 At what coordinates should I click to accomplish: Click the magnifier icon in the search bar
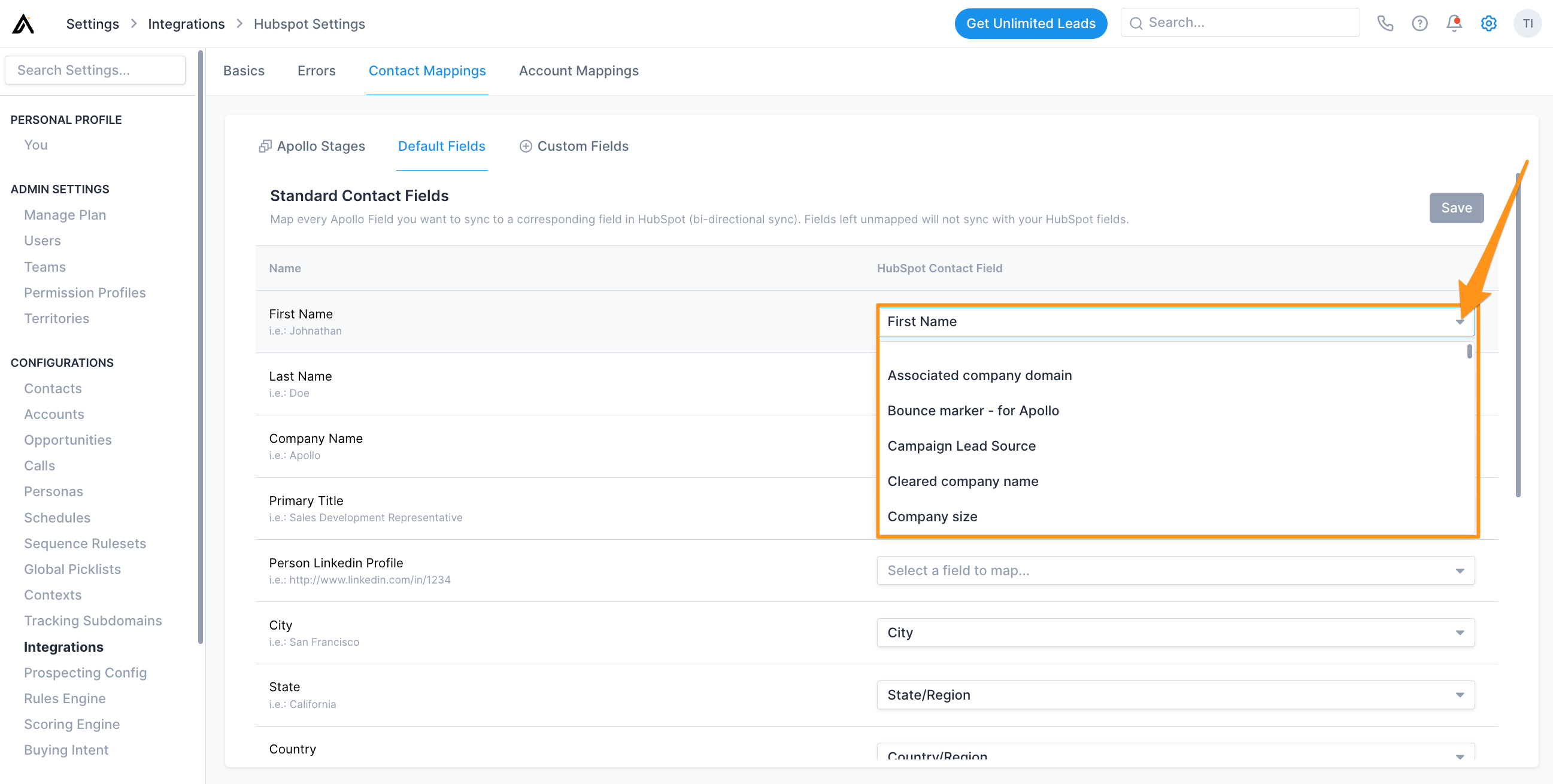[1136, 22]
